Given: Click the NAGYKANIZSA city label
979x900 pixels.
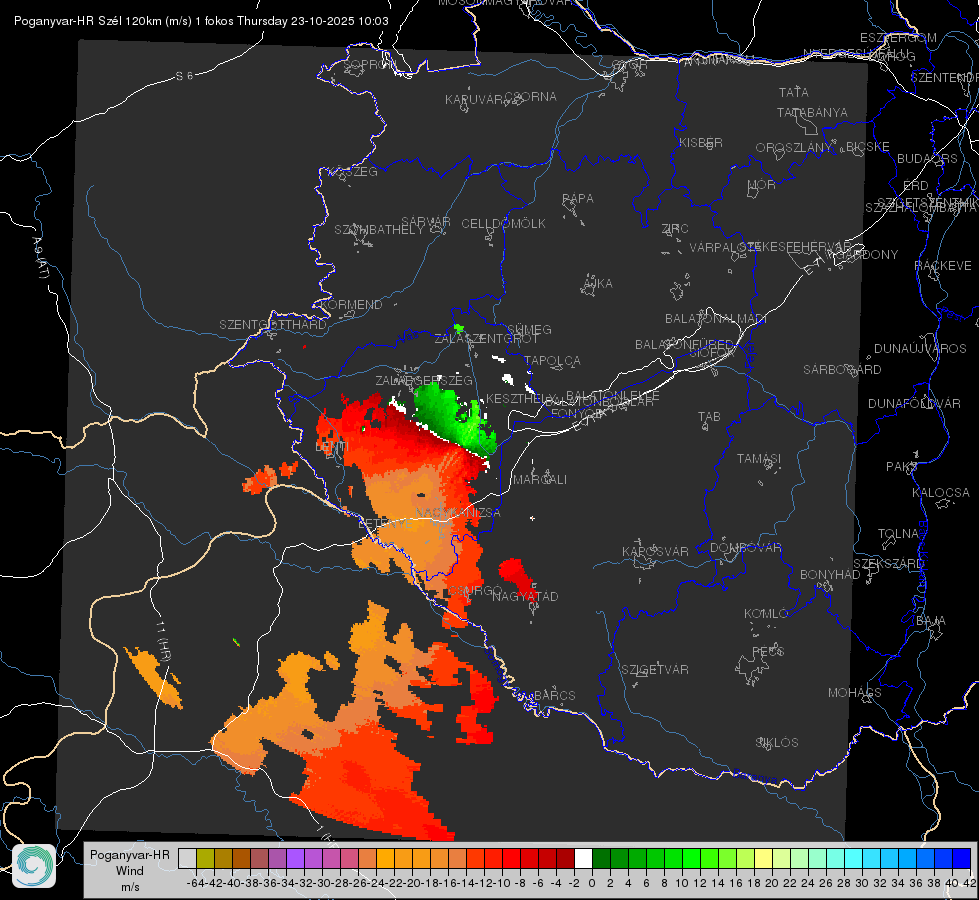Looking at the screenshot, I should [x=458, y=513].
